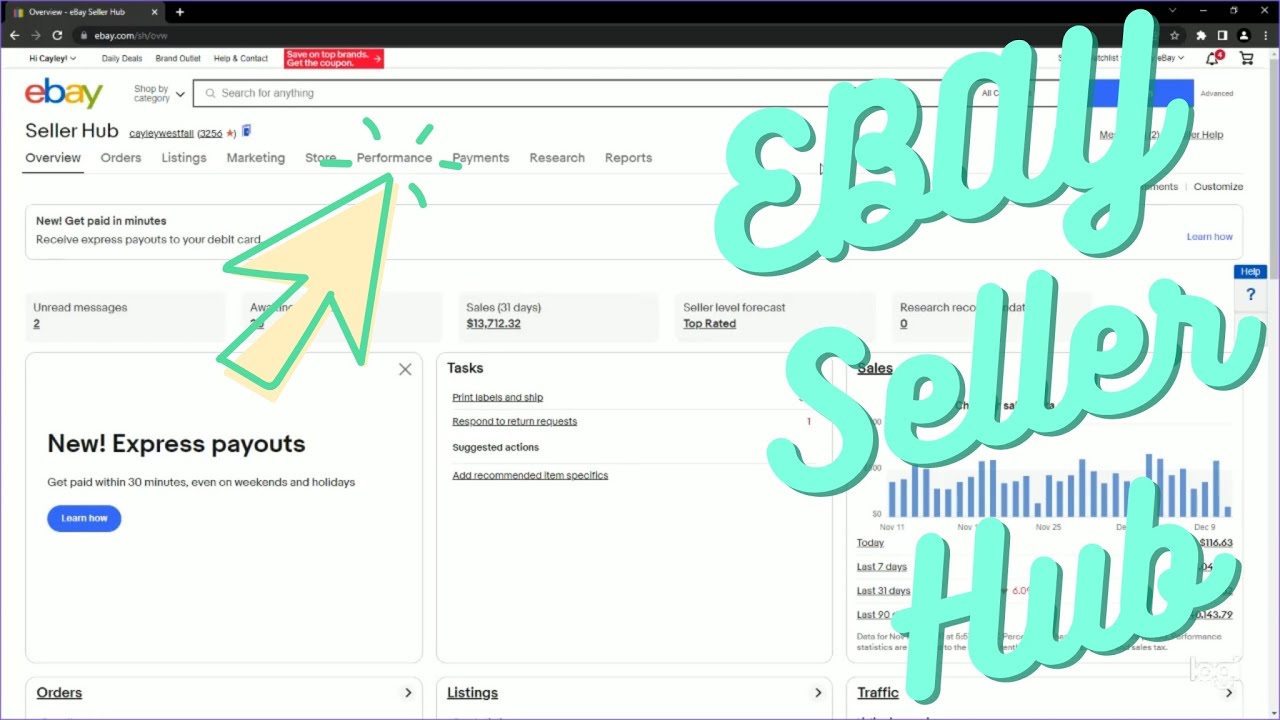Viewport: 1280px width, 720px height.
Task: Click the browser address bar URL
Action: coord(131,35)
